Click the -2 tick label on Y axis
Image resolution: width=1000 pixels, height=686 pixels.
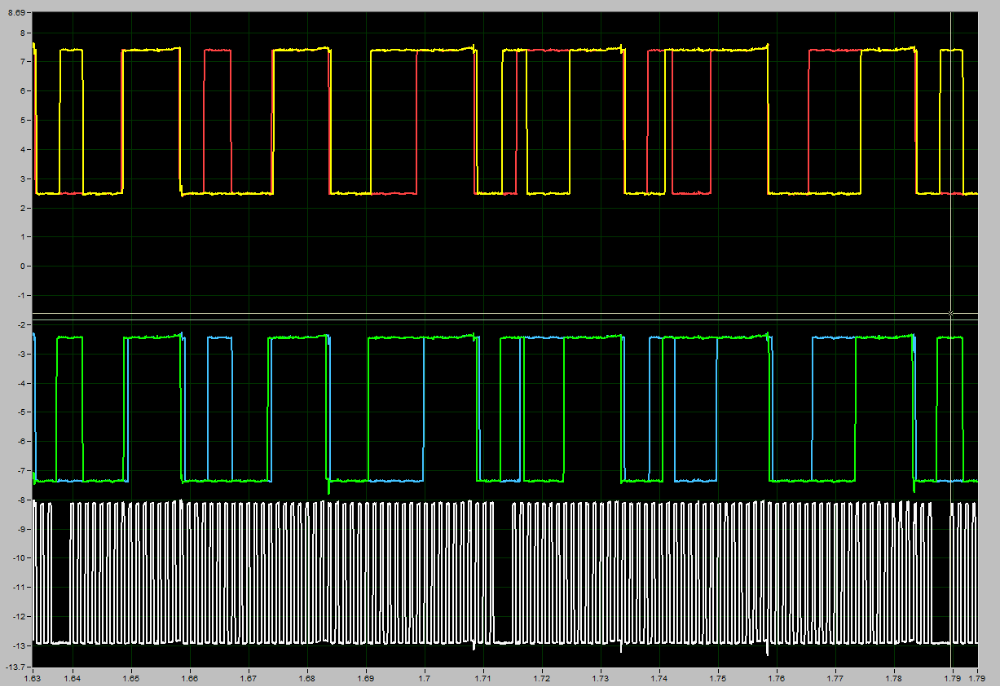(x=20, y=325)
